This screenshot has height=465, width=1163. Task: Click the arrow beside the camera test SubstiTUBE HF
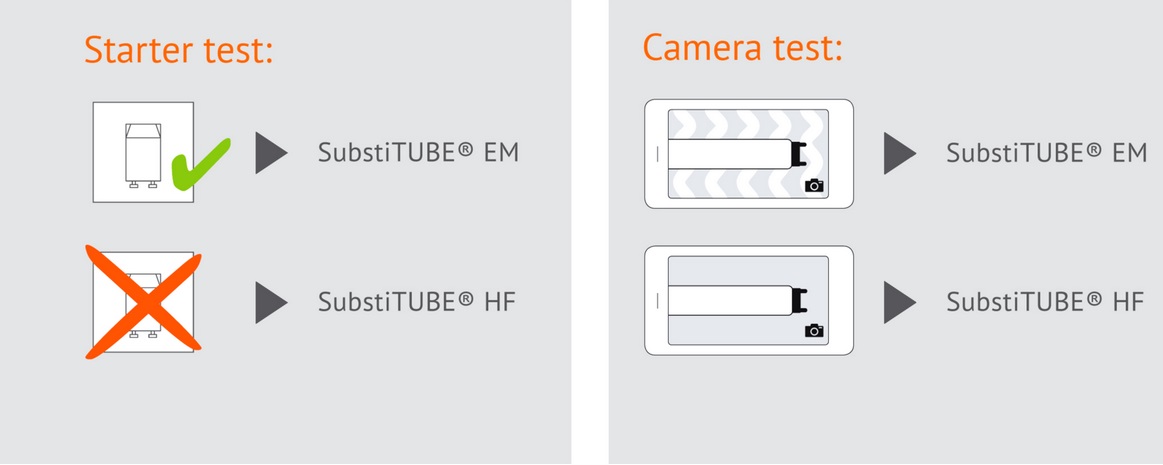(x=898, y=301)
